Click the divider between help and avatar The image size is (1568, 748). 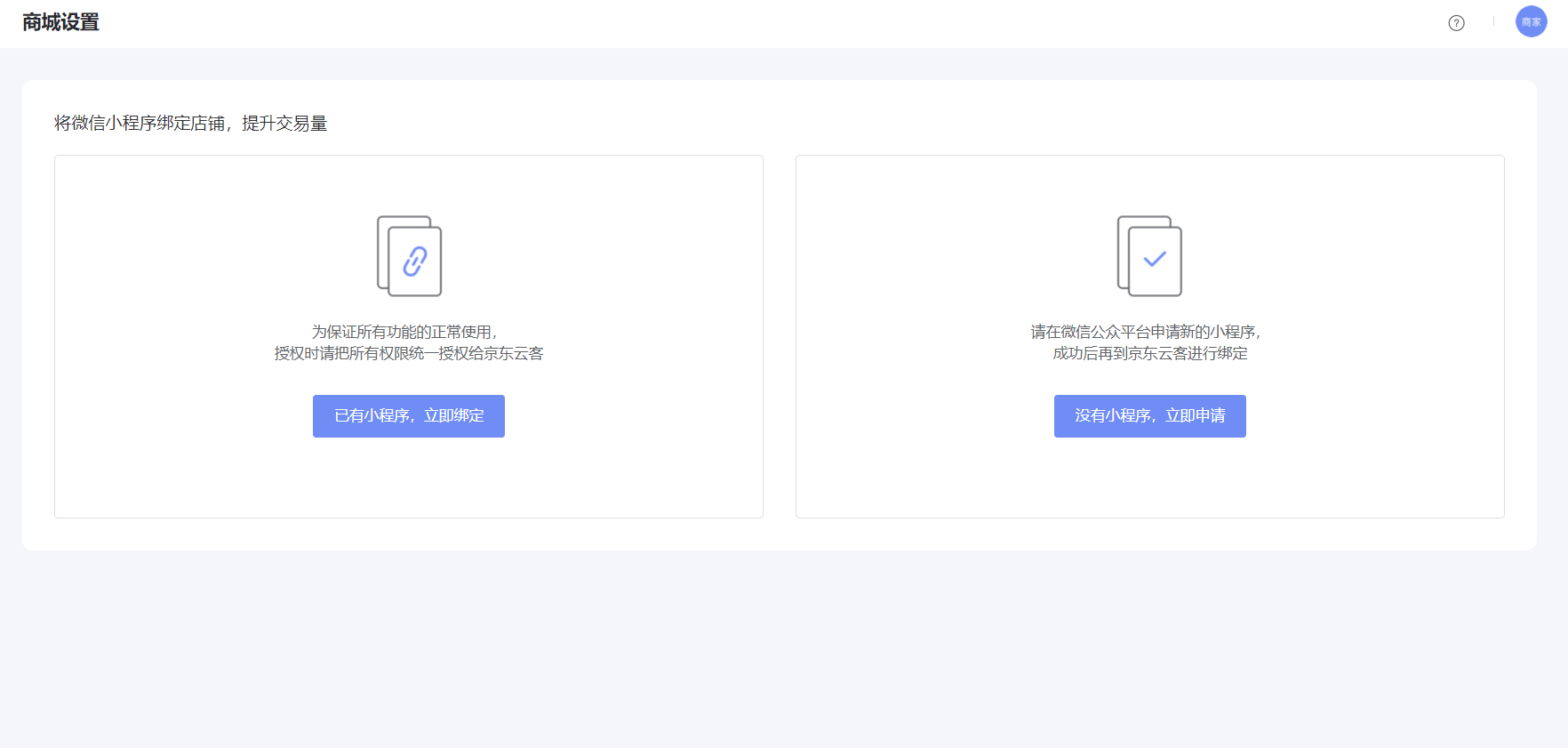tap(1493, 21)
